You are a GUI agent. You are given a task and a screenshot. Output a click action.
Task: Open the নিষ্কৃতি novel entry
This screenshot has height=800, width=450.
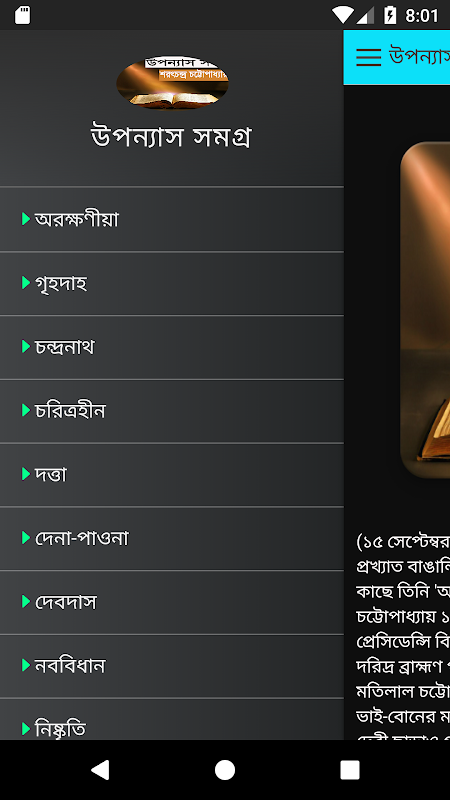tap(171, 719)
